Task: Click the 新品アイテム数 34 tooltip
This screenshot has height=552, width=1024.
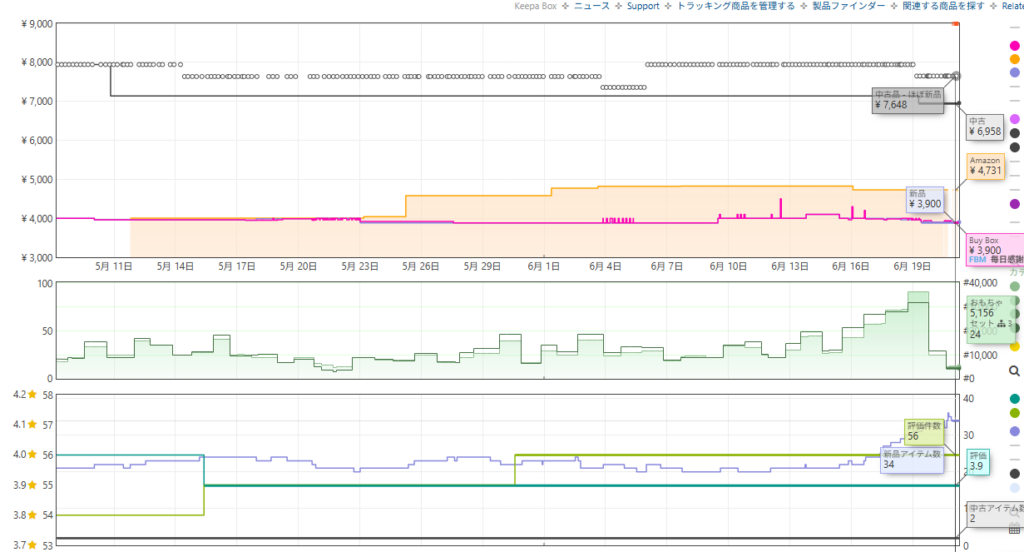Action: pyautogui.click(x=912, y=460)
